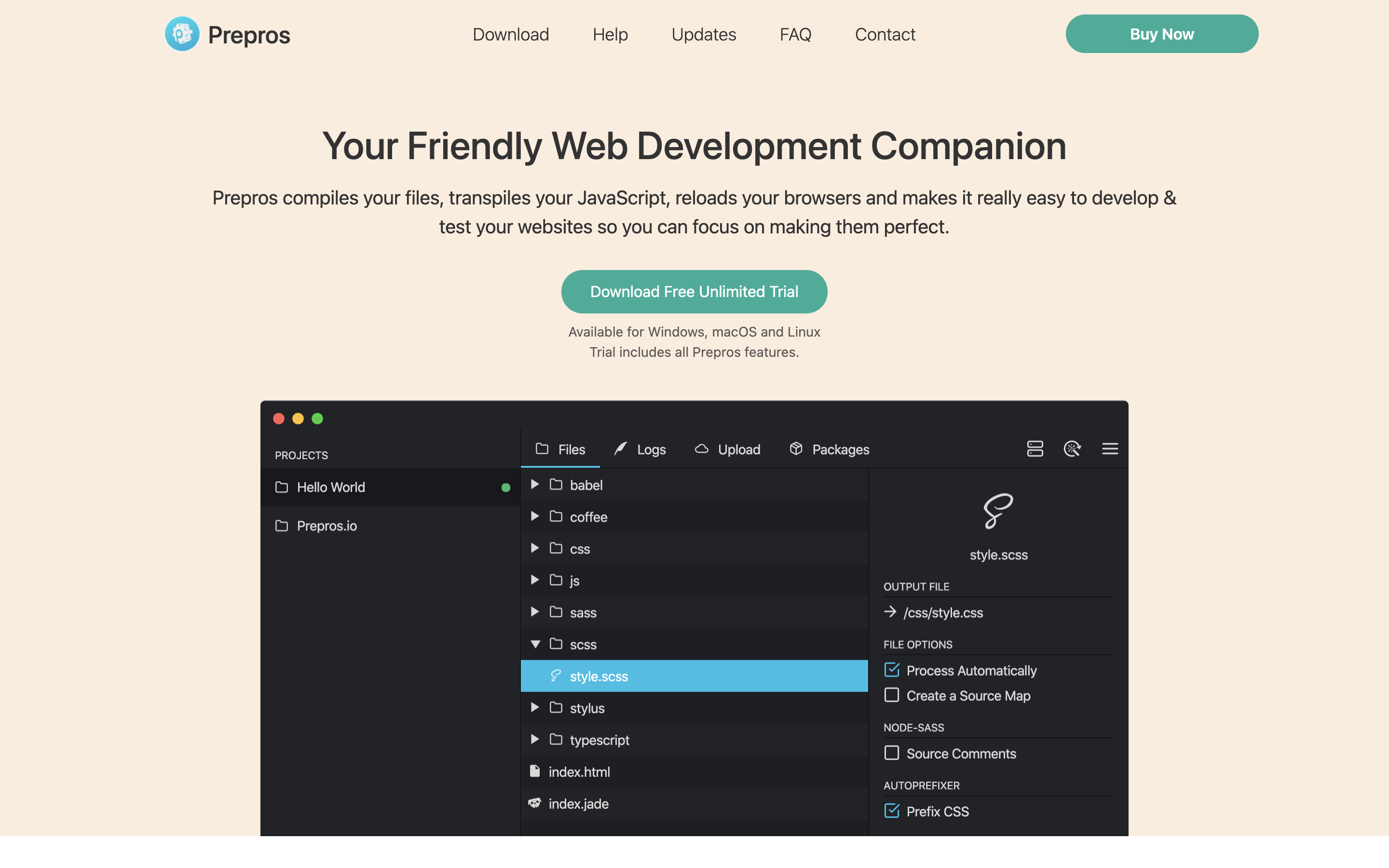
Task: Click the green status dot on Hello World
Action: (x=505, y=488)
